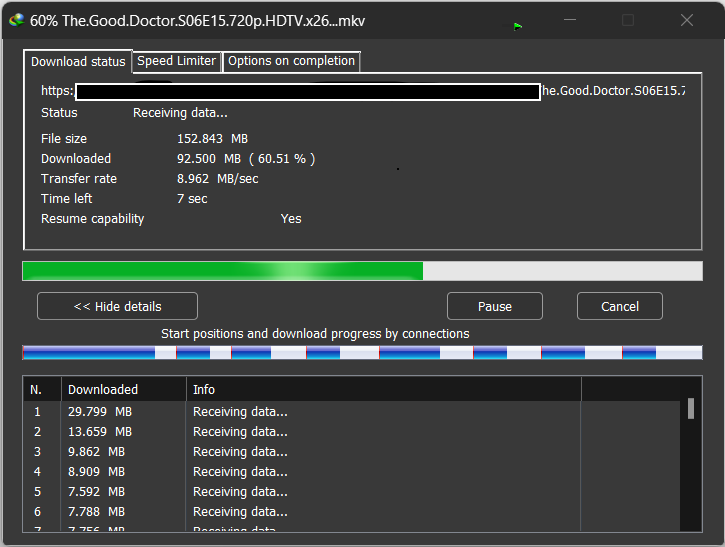The height and width of the screenshot is (547, 725).
Task: Click the Time left value 7 sec
Action: (x=192, y=199)
